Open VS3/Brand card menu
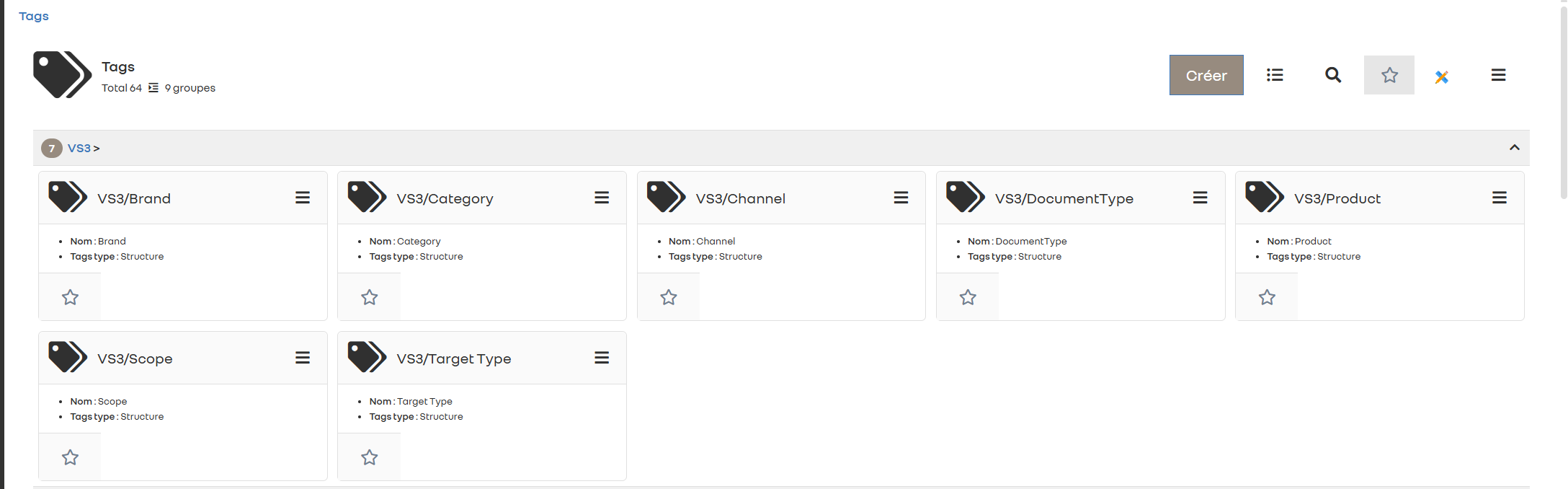 [303, 198]
